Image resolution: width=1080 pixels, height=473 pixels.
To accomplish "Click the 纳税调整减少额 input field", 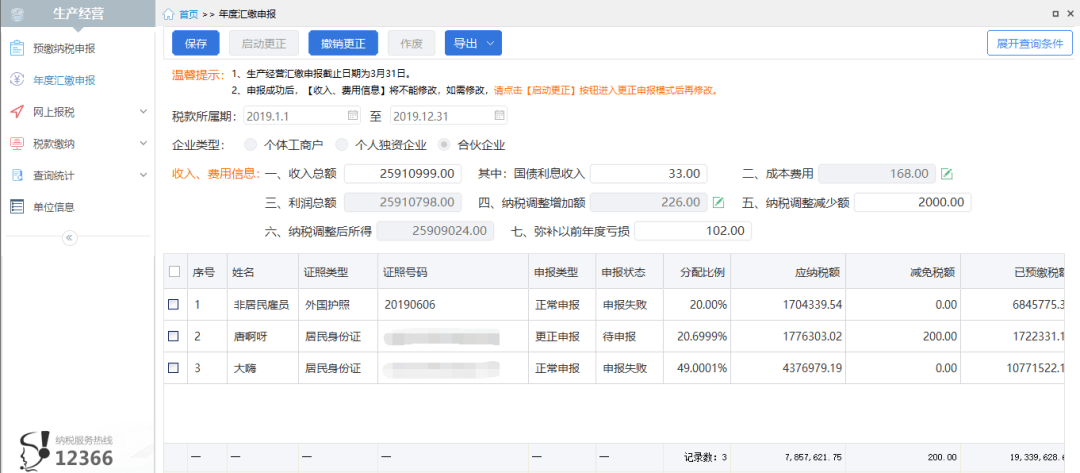I will pos(913,202).
